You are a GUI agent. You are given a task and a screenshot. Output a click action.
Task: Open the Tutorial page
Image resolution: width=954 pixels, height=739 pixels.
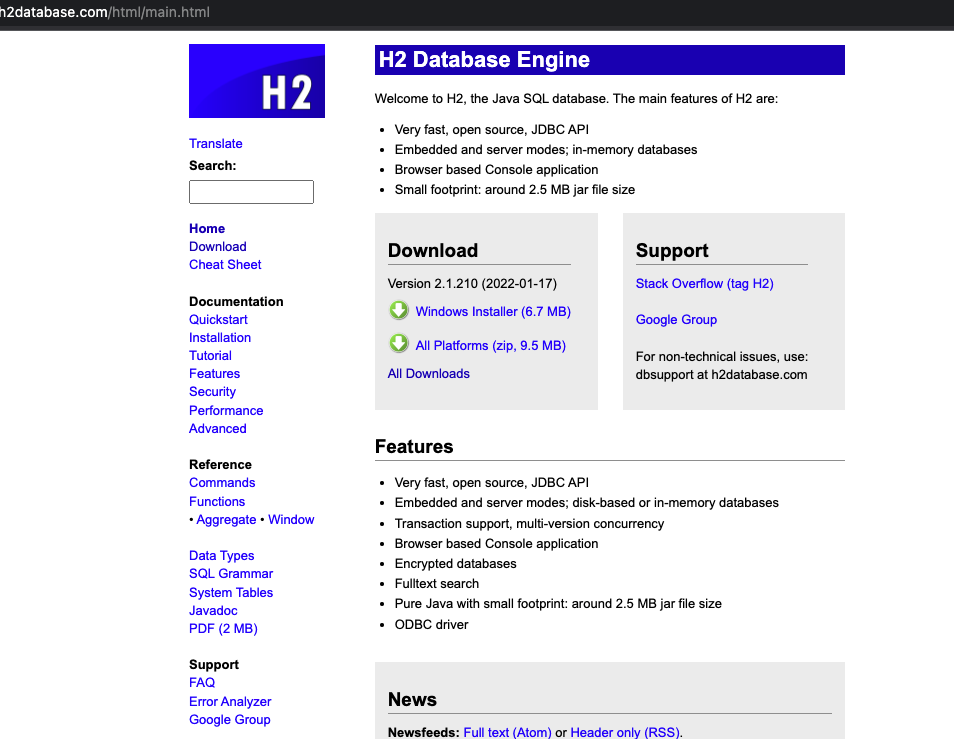click(211, 356)
